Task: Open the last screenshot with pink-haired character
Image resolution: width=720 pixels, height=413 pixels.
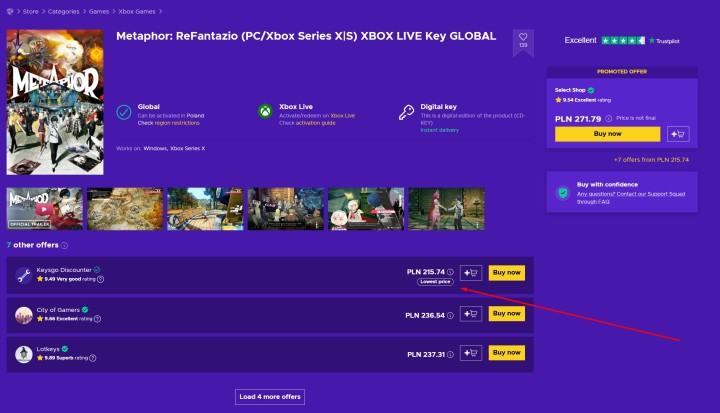Action: coord(446,209)
